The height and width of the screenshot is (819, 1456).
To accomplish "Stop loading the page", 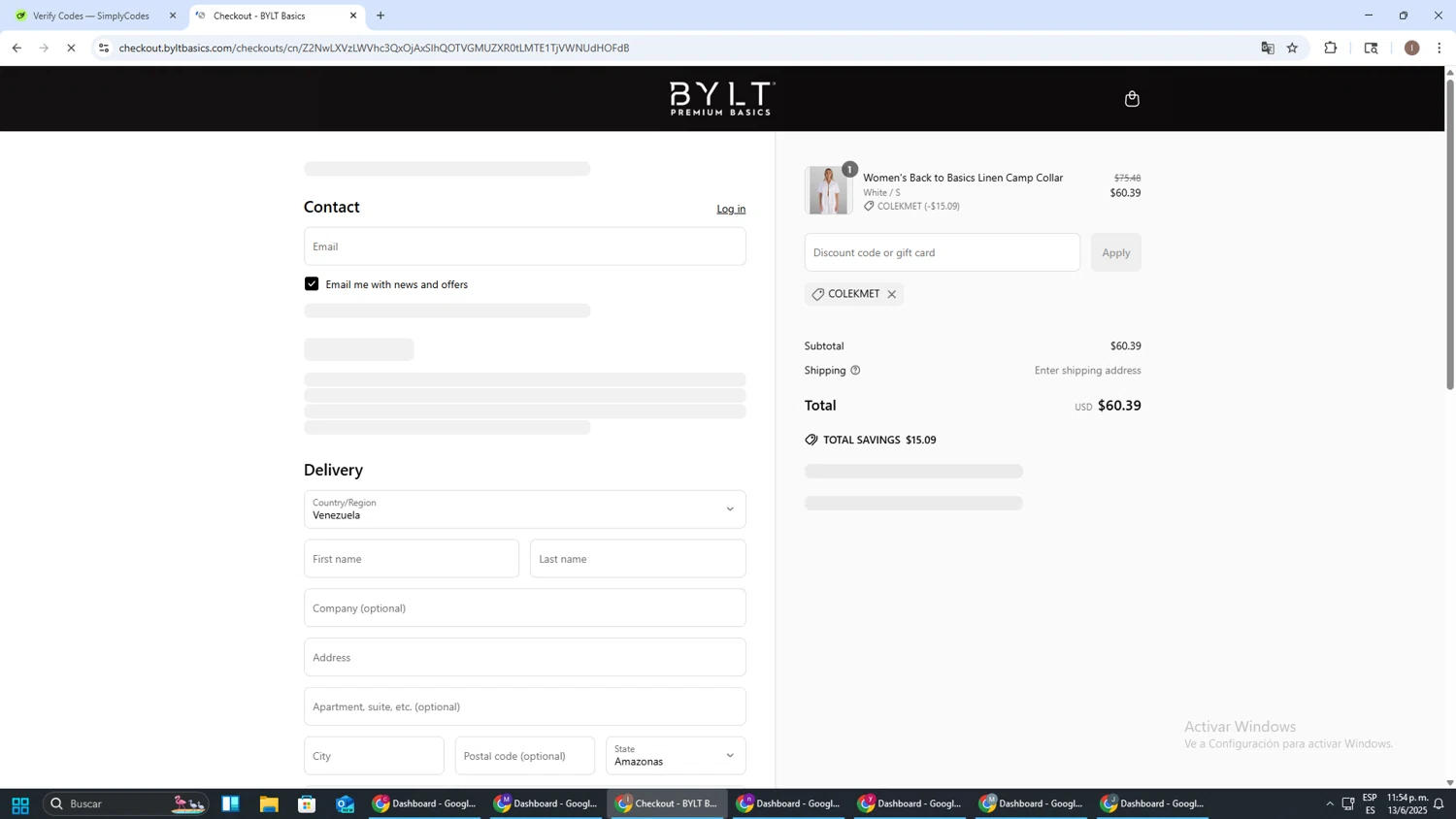I will tap(71, 48).
